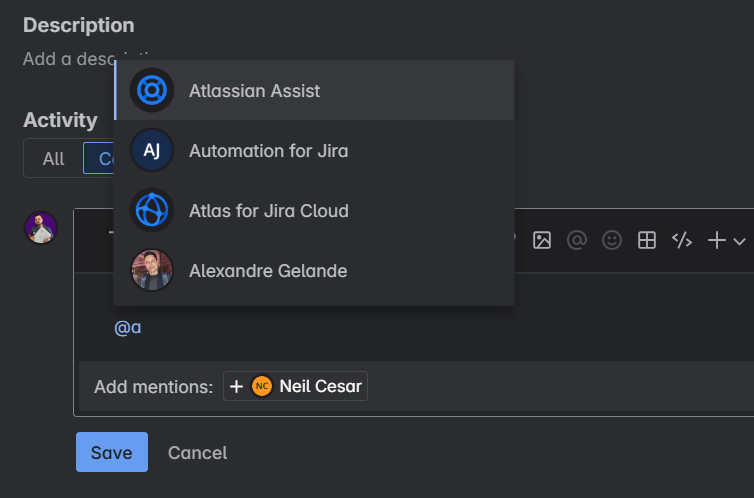Click the AJ Automation avatar icon
This screenshot has width=754, height=498.
pos(152,151)
